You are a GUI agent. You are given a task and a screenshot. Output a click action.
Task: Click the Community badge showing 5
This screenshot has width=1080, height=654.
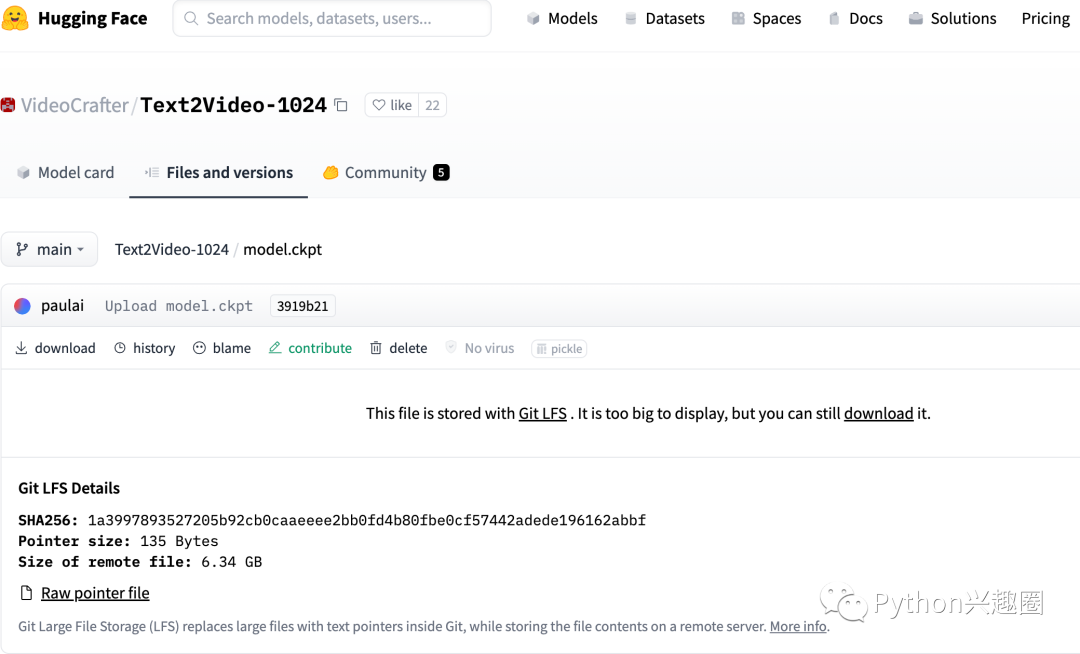coord(441,173)
